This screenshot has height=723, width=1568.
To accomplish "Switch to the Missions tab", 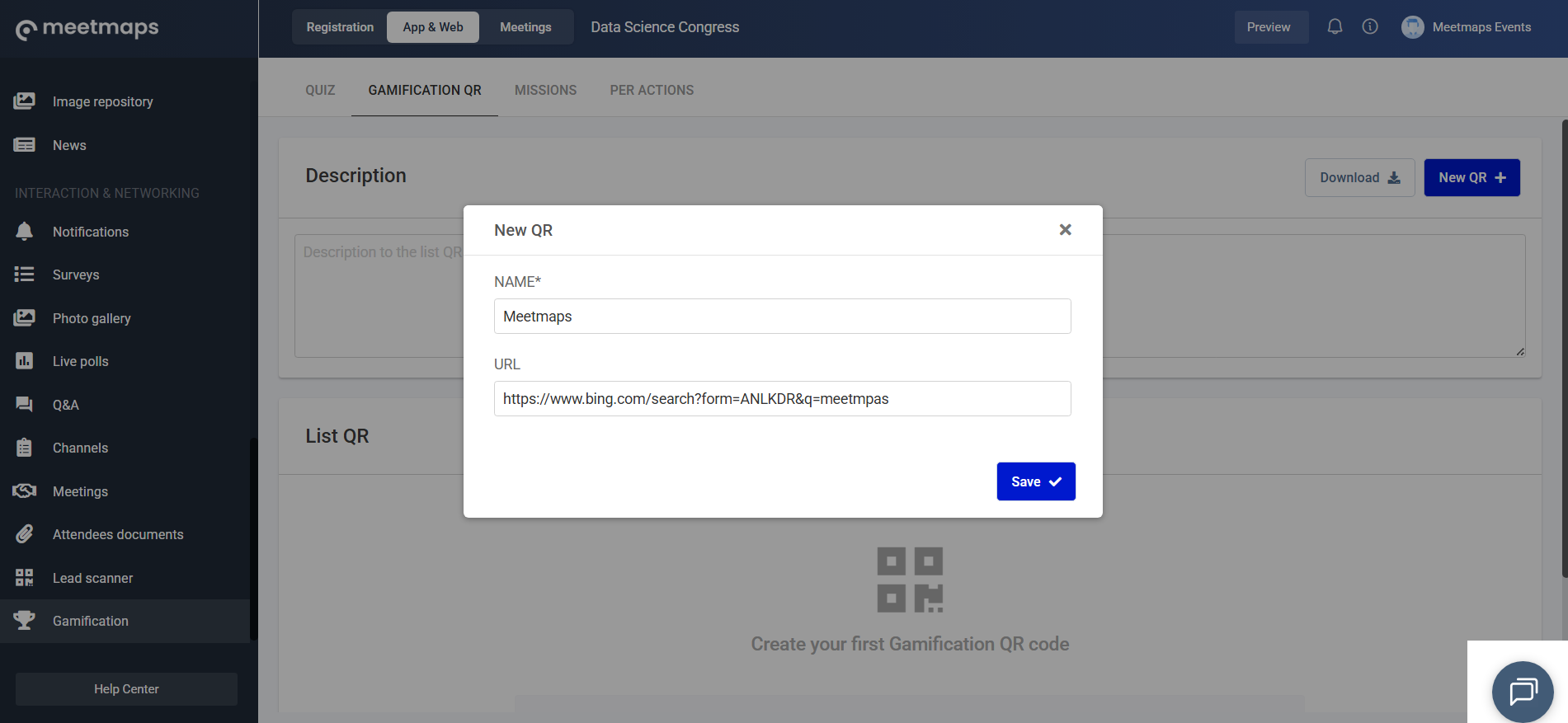I will click(545, 90).
